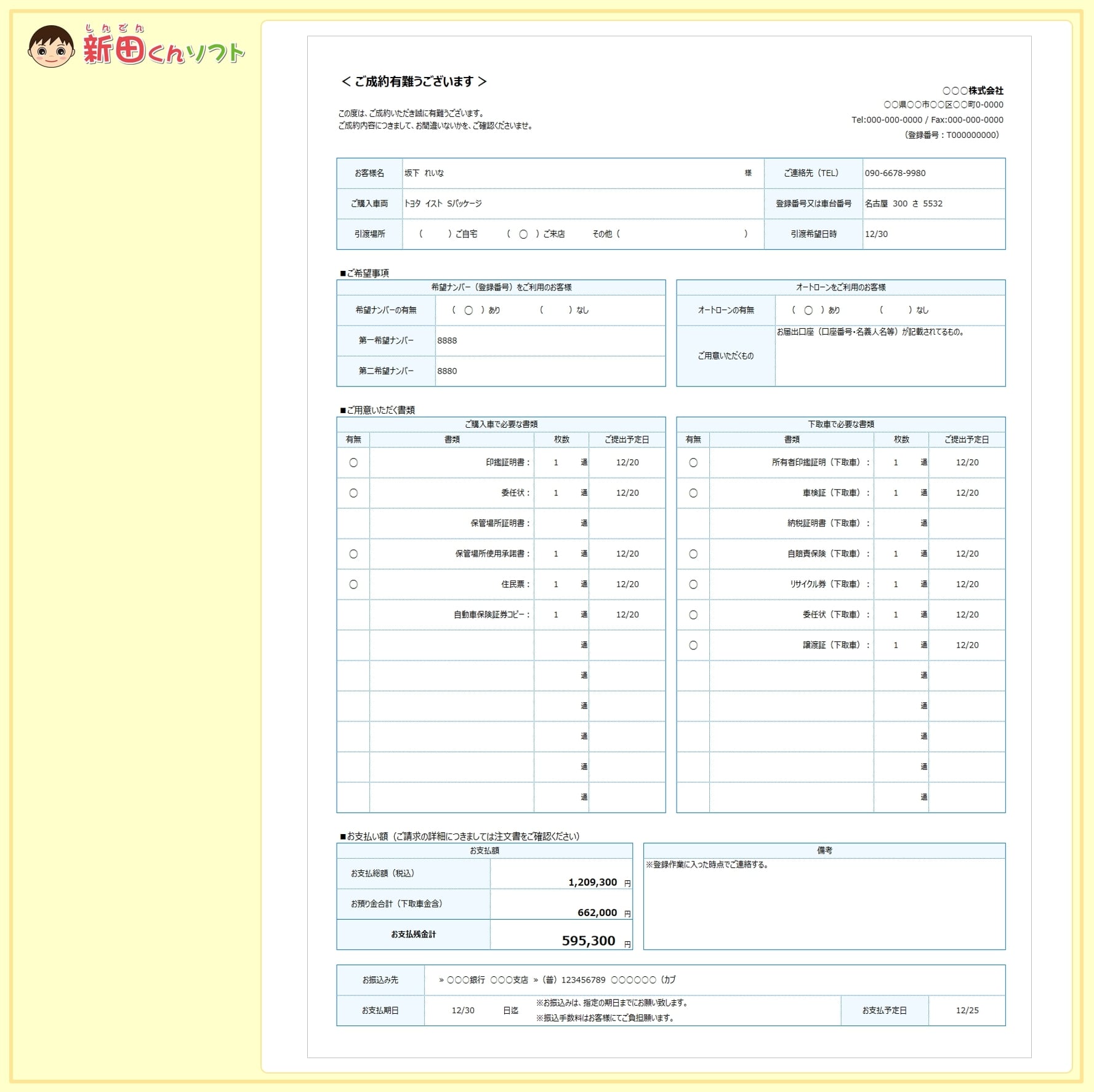Toggle the 有無 circle in the 住民票 row
Viewport: 1094px width, 1092px height.
click(x=353, y=585)
